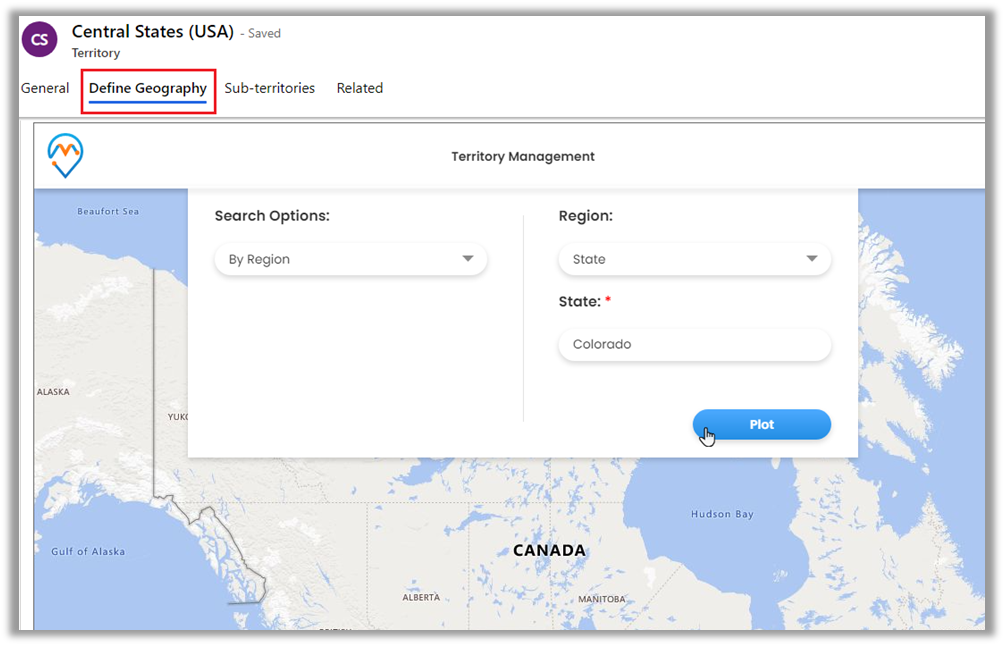The width and height of the screenshot is (1005, 646).
Task: Click the purple CS territory avatar
Action: click(39, 40)
